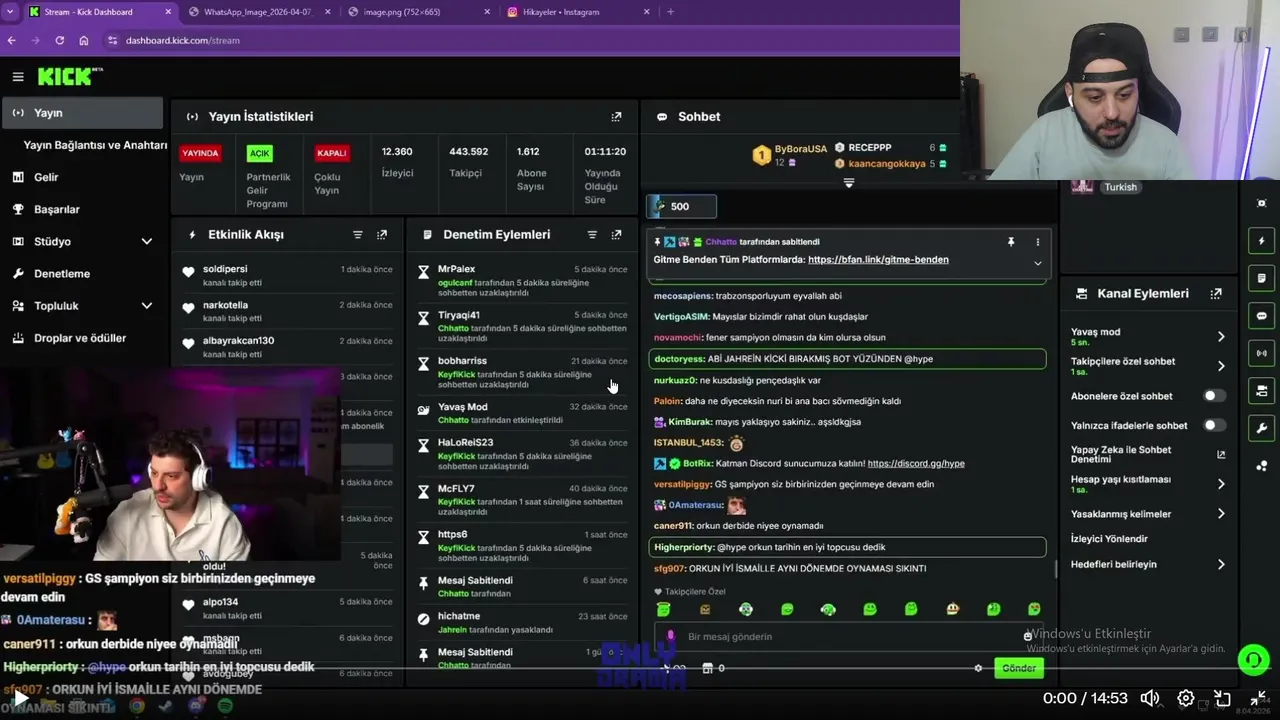Expand the pinned message chevron
This screenshot has width=1280, height=720.
pos(1037,264)
